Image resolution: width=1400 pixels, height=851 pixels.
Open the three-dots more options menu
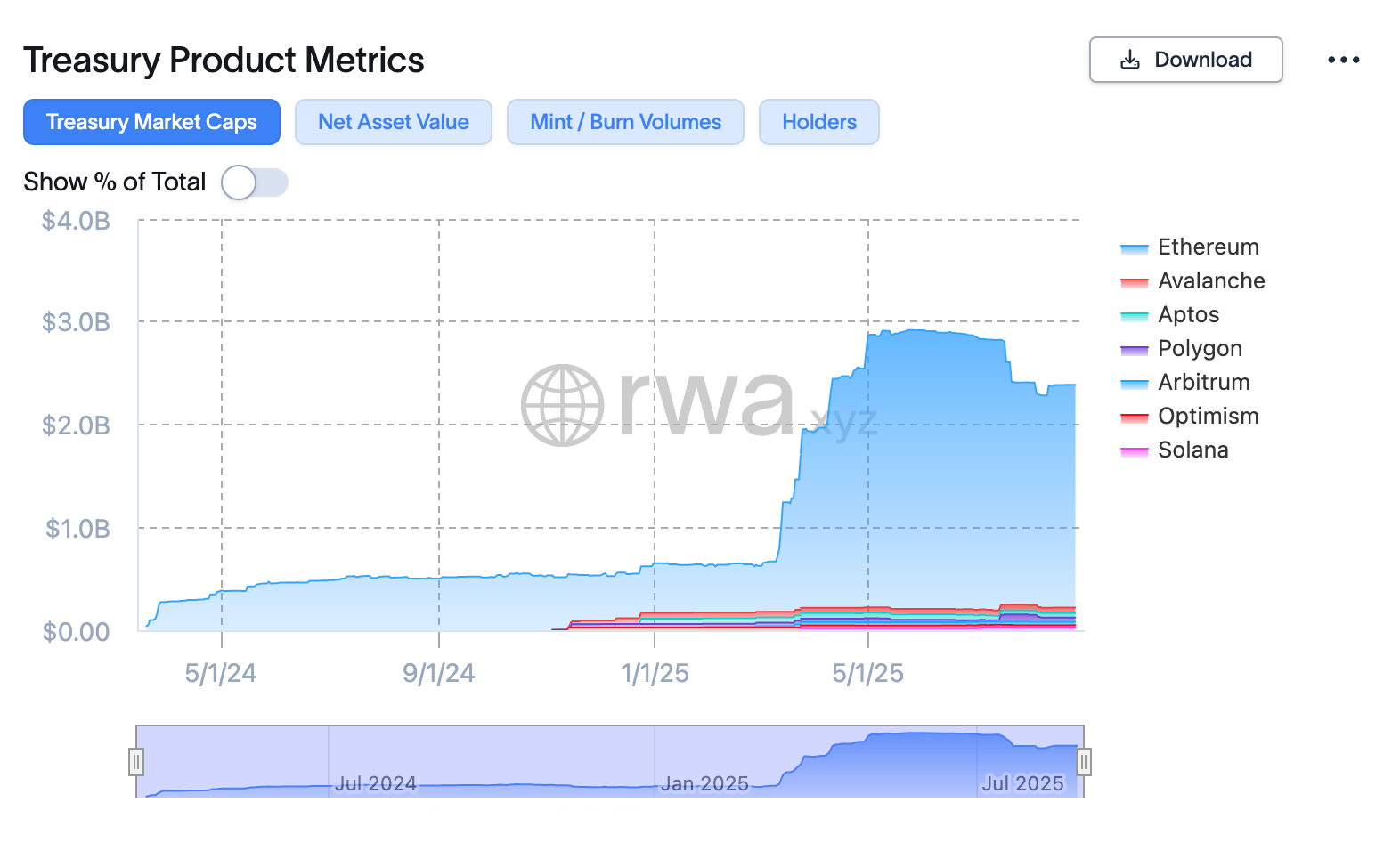(1343, 60)
